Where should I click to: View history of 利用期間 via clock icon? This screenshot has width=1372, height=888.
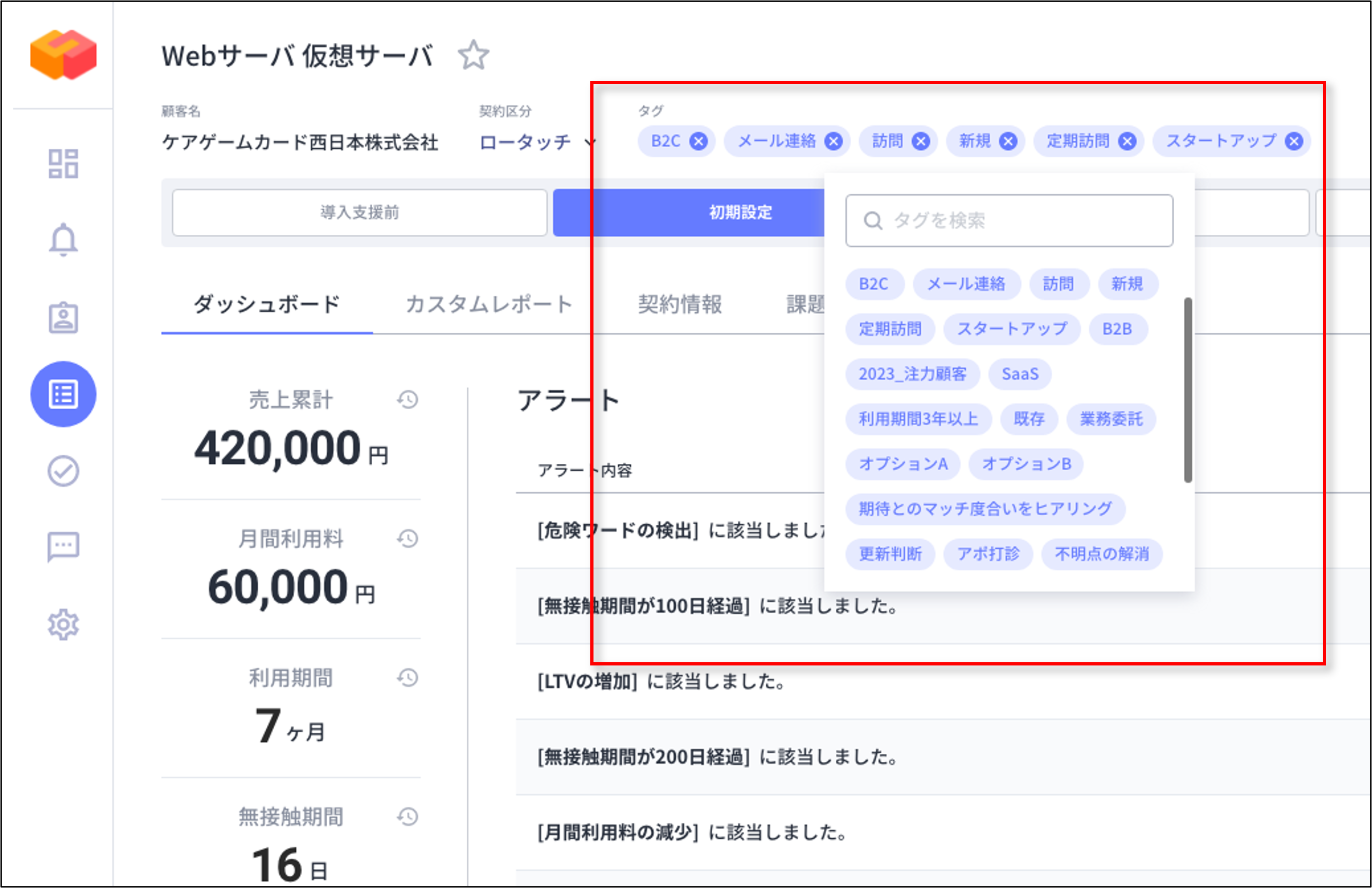(407, 678)
